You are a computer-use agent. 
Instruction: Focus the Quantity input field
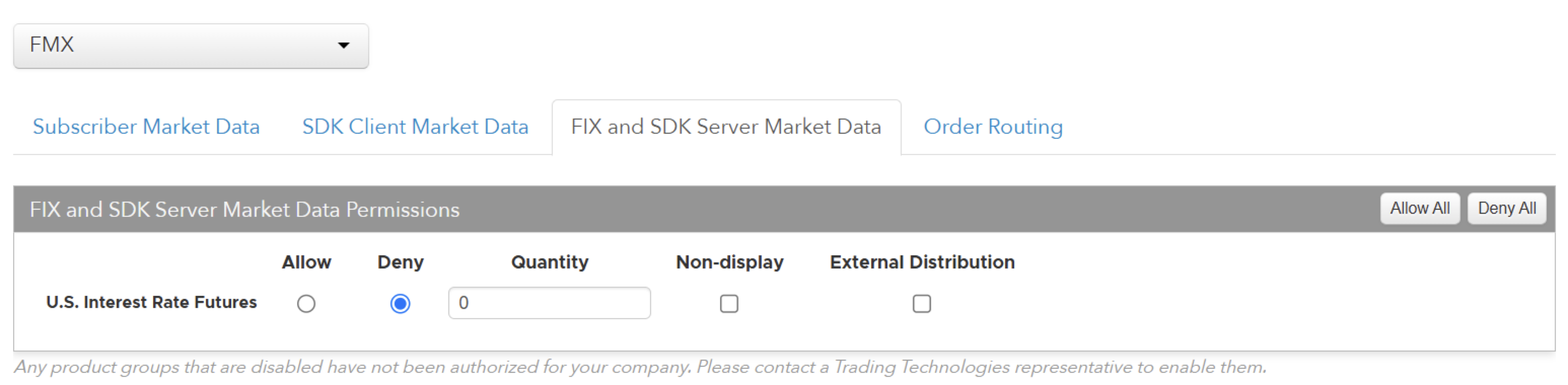pyautogui.click(x=549, y=303)
